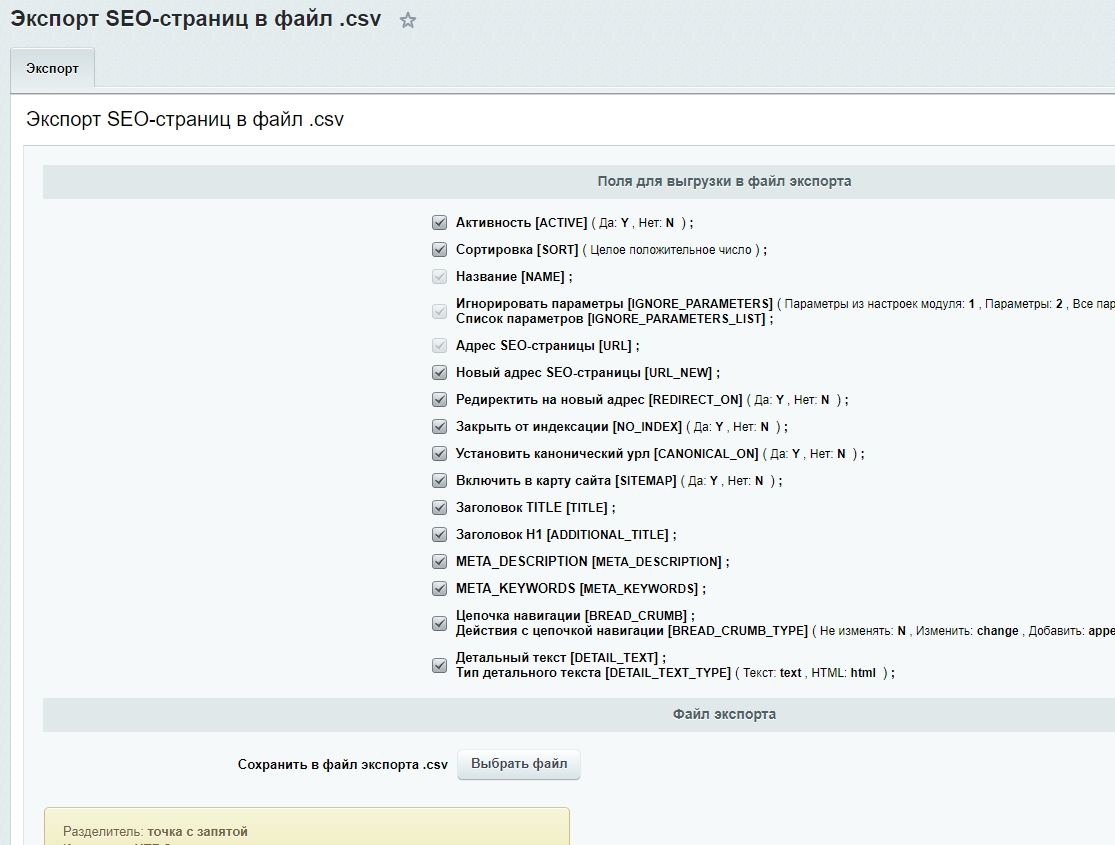Uncheck Цепочка навигации [BREAD_CRUMB]
Viewport: 1115px width, 845px height.
[x=439, y=622]
